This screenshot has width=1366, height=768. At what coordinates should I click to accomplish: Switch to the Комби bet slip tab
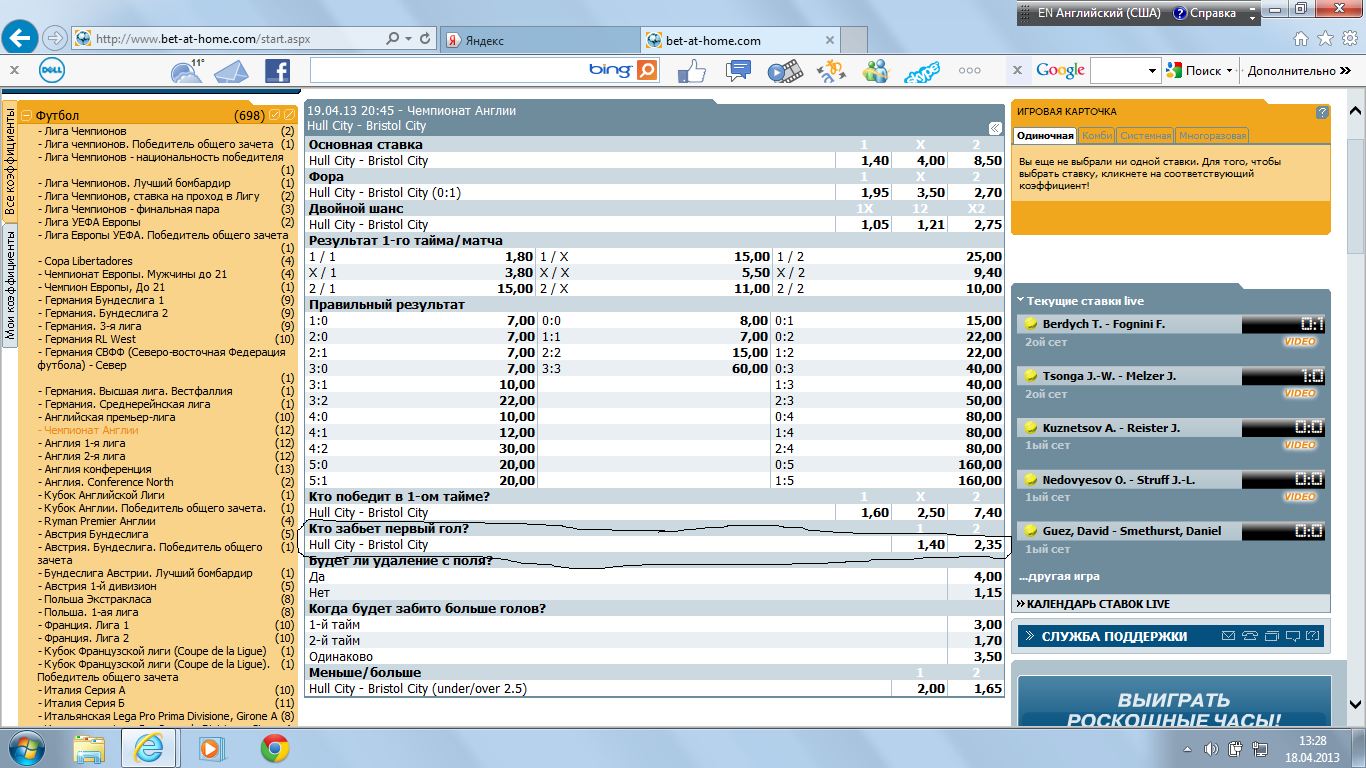click(x=1096, y=136)
